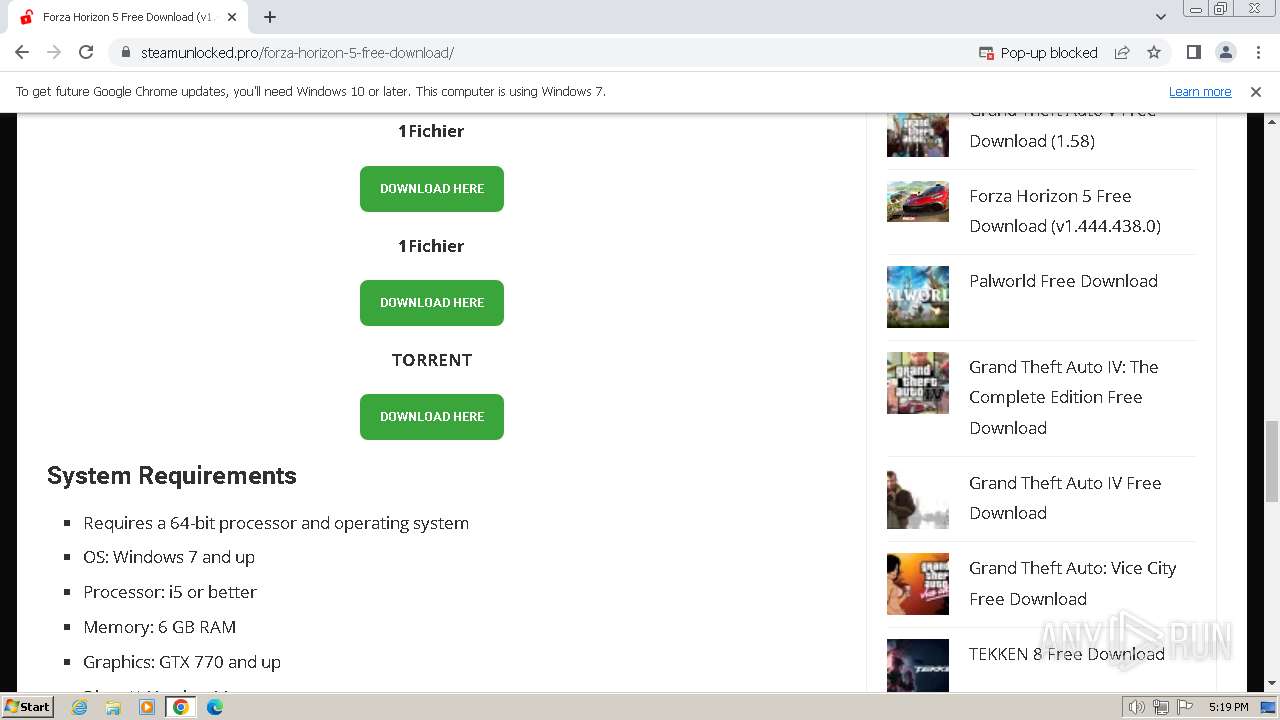This screenshot has width=1280, height=720.
Task: Open Windows Explorer from taskbar
Action: tap(113, 707)
